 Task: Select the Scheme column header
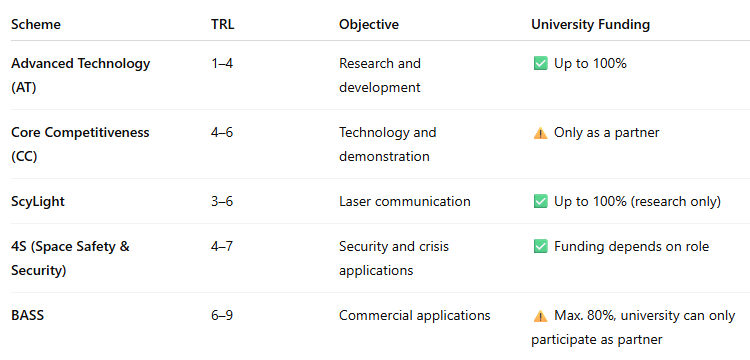36,24
